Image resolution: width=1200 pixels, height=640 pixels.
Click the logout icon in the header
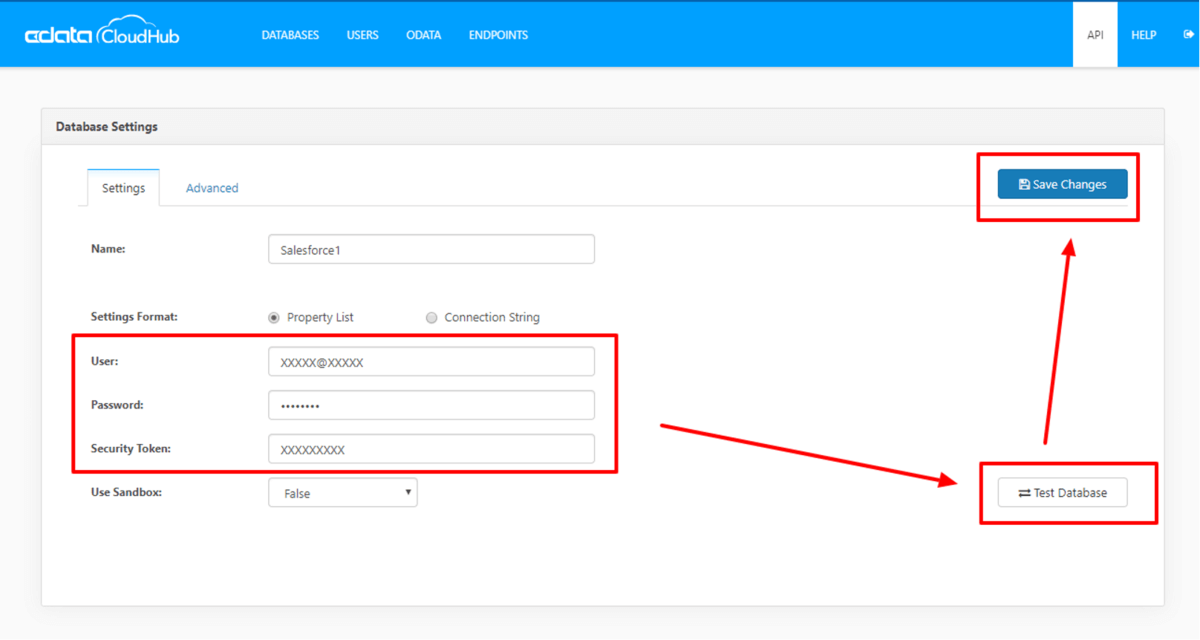click(x=1188, y=35)
